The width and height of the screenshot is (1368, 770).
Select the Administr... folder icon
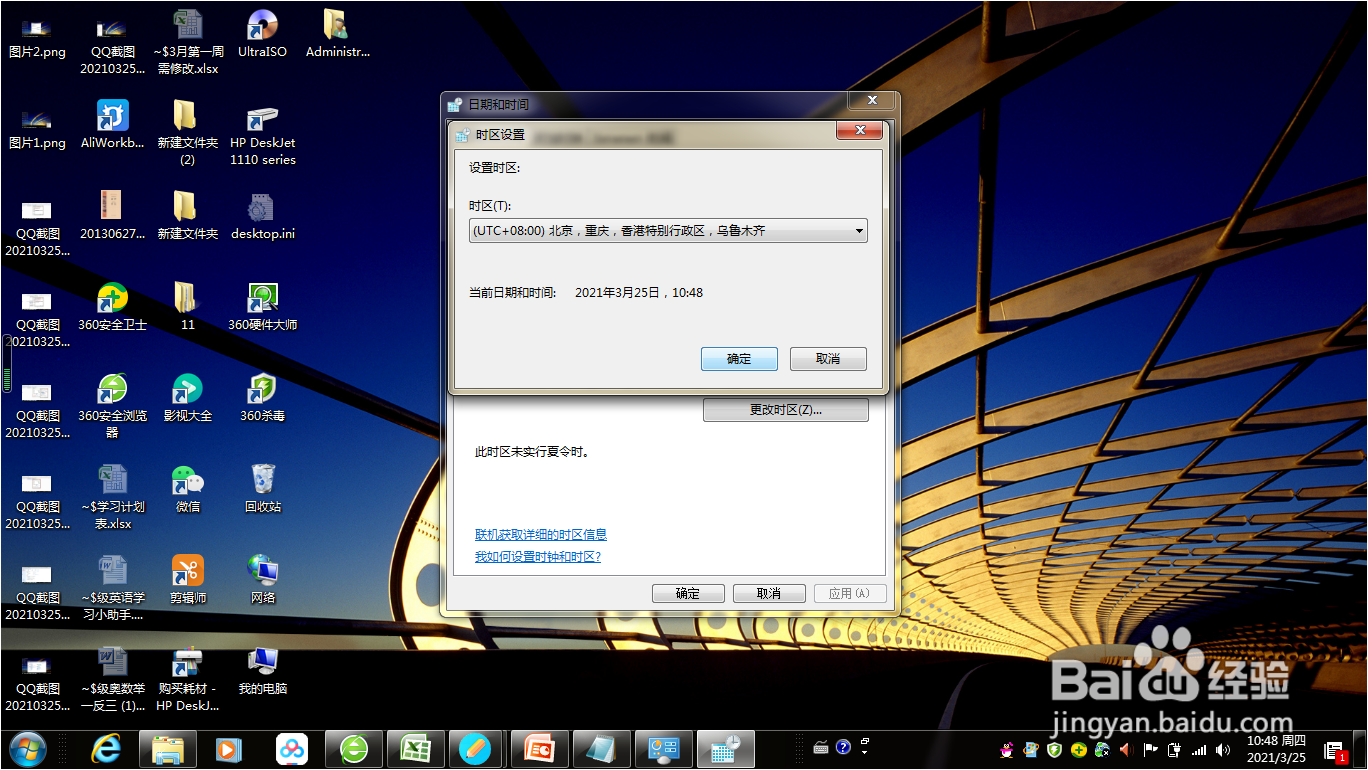tap(338, 35)
